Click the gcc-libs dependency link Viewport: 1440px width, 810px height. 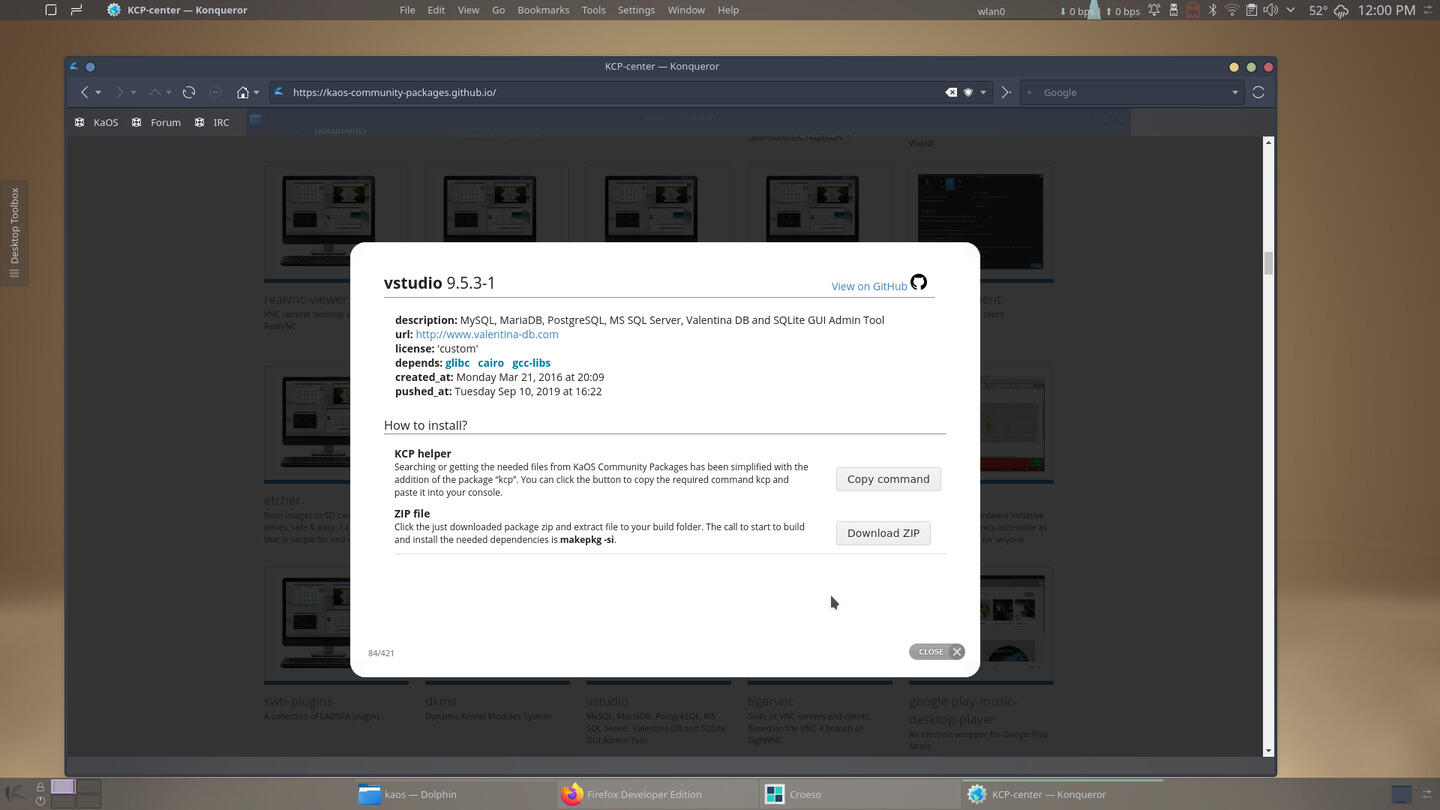(x=531, y=363)
